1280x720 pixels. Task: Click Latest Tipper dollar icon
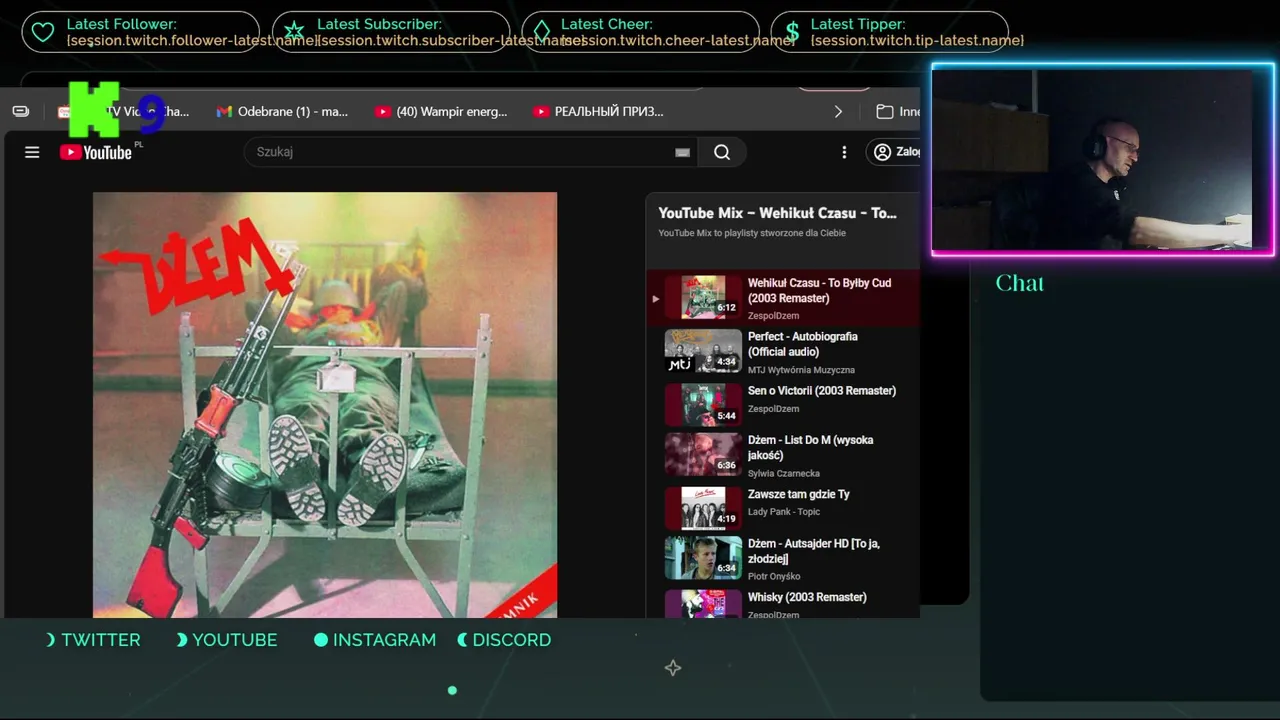click(792, 32)
